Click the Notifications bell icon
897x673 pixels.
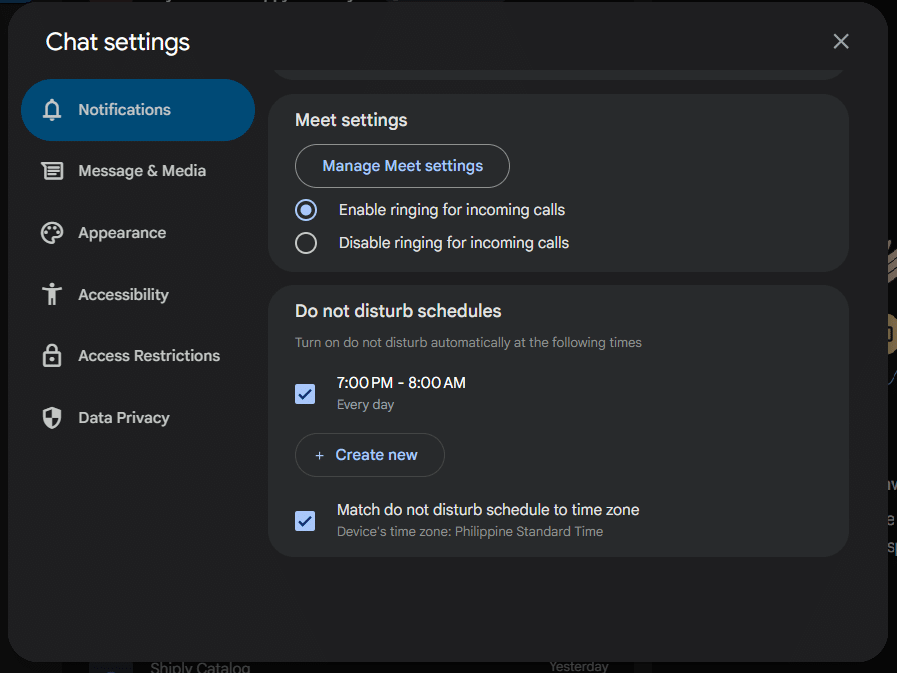coord(52,110)
